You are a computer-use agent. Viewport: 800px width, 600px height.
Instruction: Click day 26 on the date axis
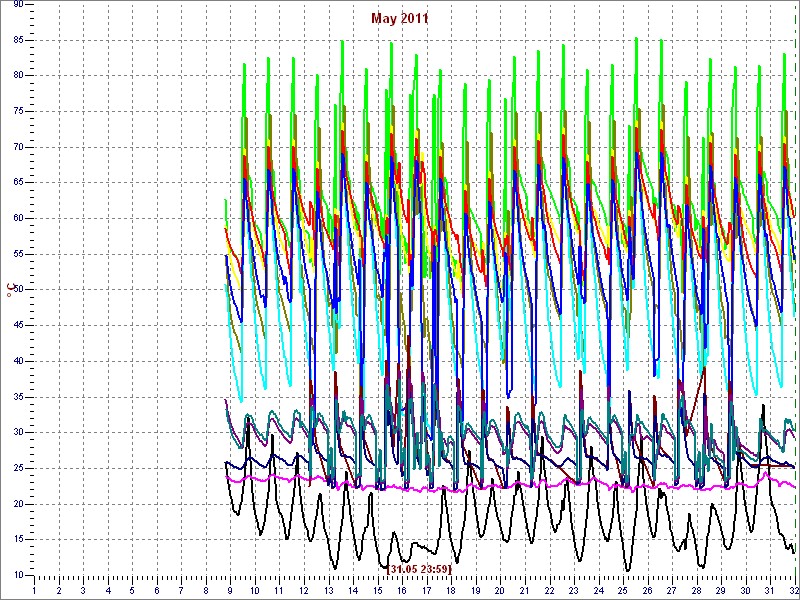click(646, 591)
